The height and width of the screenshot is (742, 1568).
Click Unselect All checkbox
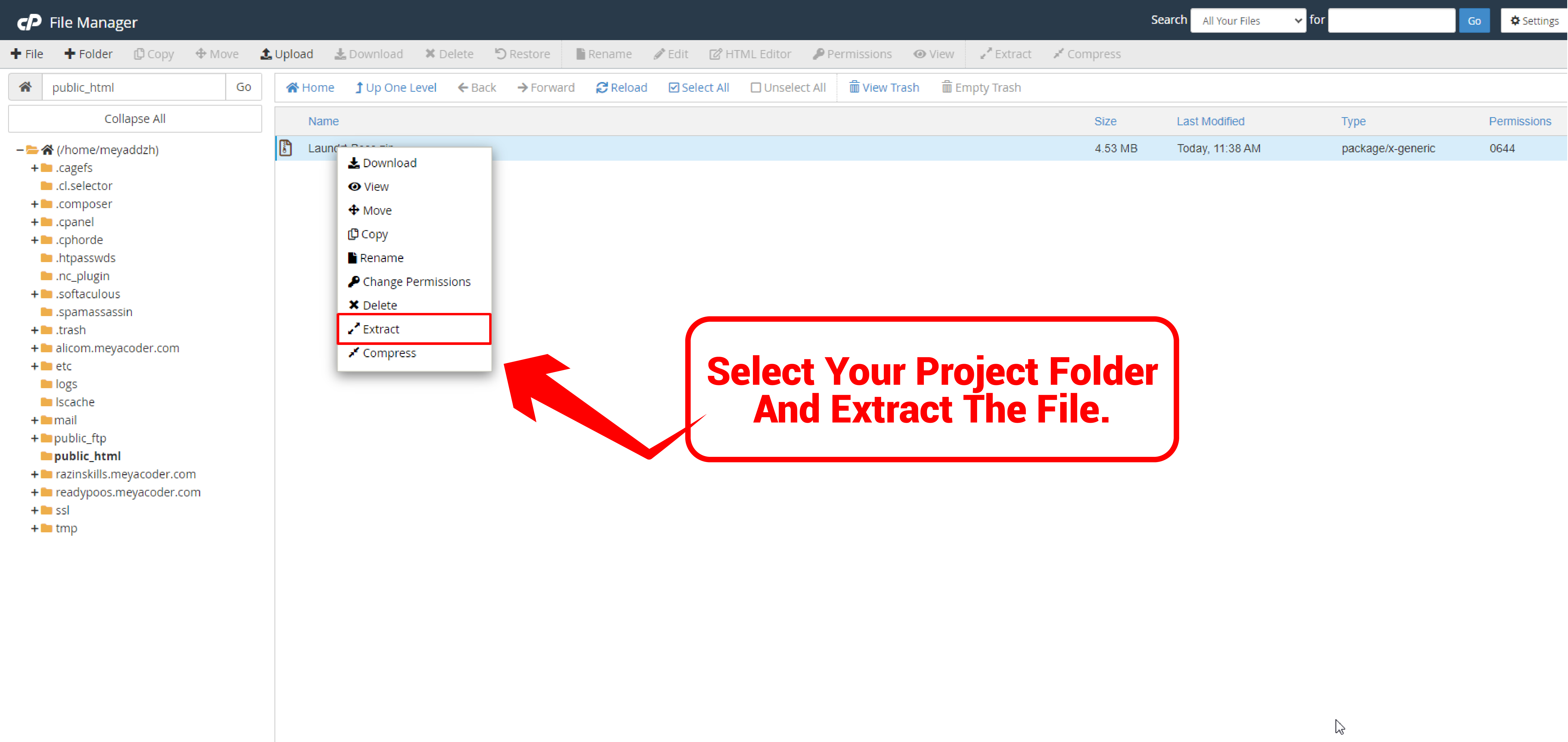(x=788, y=88)
